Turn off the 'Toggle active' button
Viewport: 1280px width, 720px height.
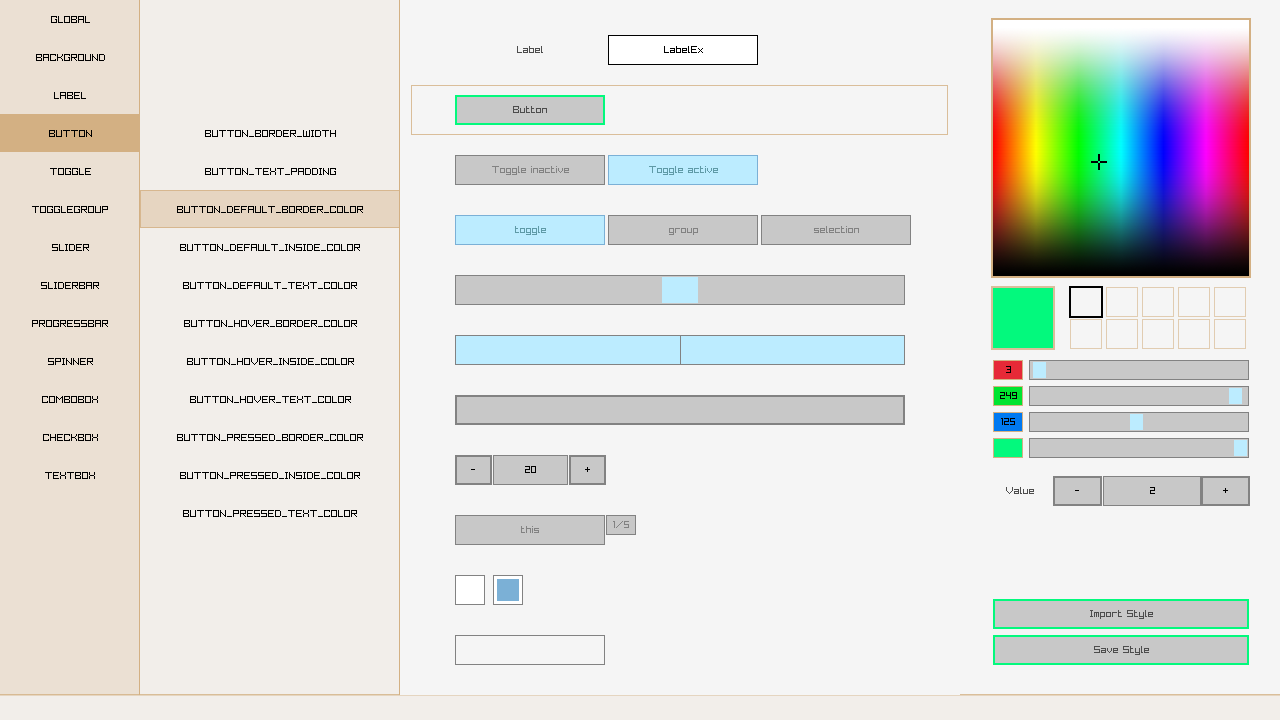(683, 170)
